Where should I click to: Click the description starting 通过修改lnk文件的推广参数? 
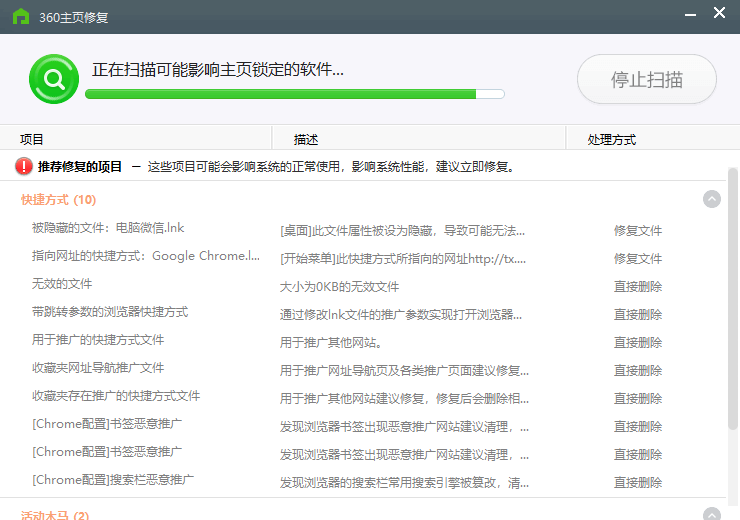tap(401, 314)
